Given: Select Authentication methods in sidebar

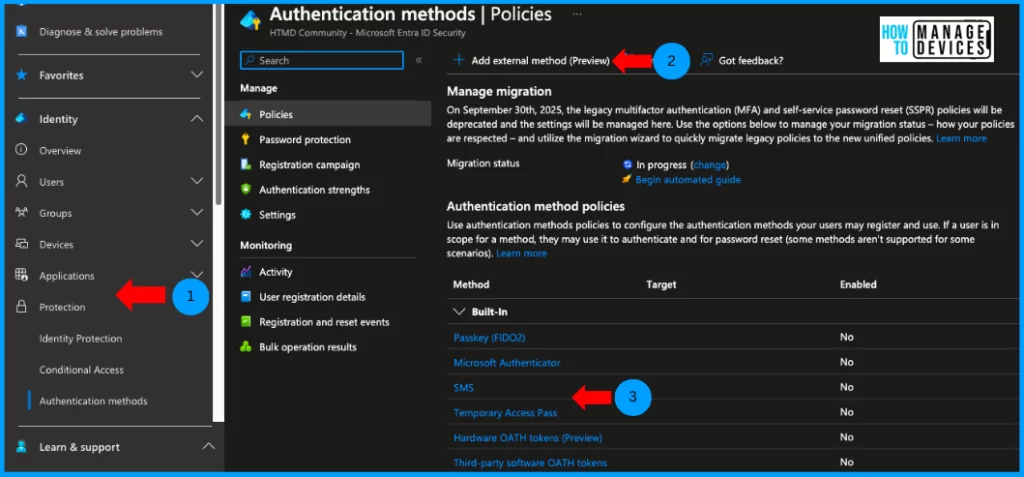Looking at the screenshot, I should (x=93, y=401).
